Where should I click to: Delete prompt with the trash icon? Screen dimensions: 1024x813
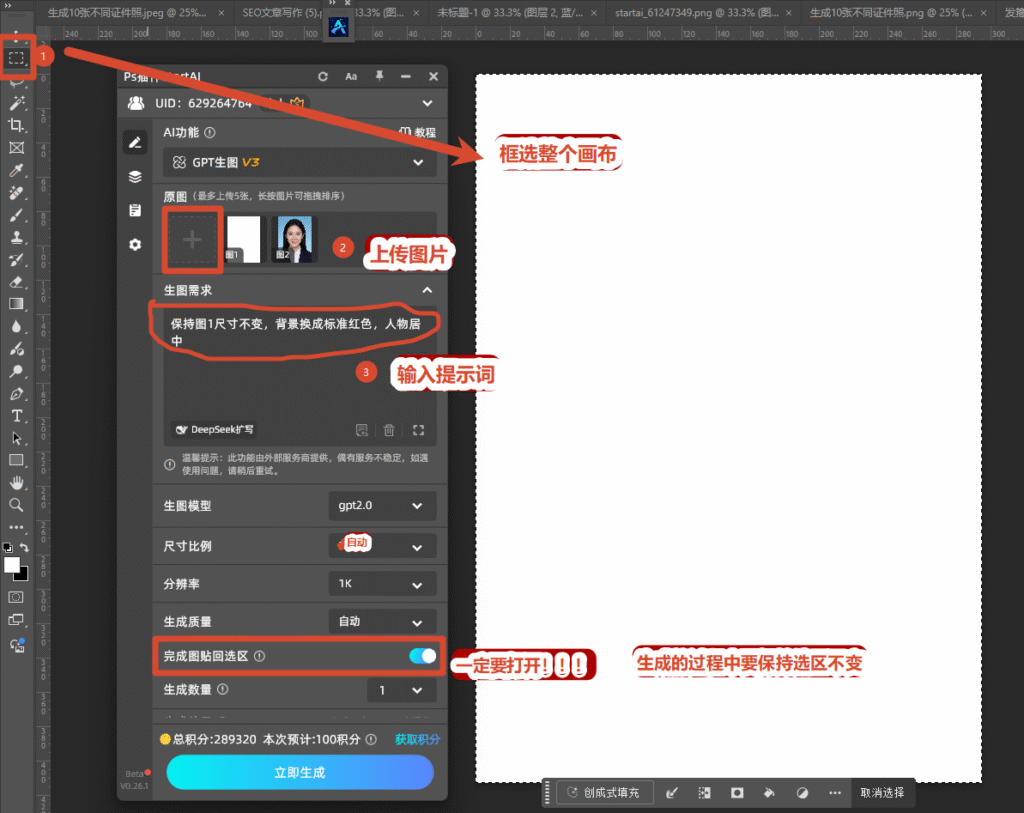coord(389,430)
